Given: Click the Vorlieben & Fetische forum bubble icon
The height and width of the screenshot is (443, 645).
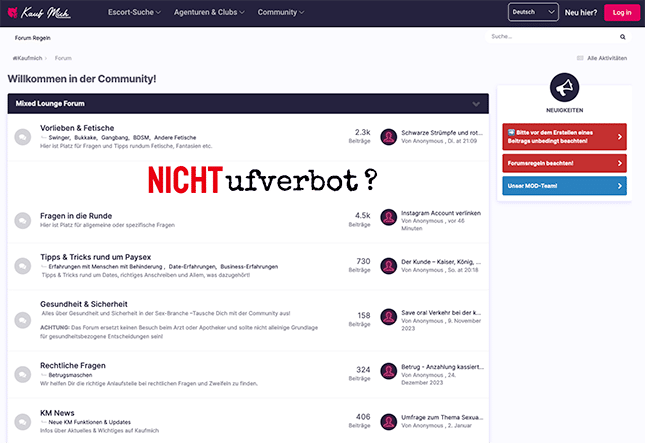Looking at the screenshot, I should 23,137.
